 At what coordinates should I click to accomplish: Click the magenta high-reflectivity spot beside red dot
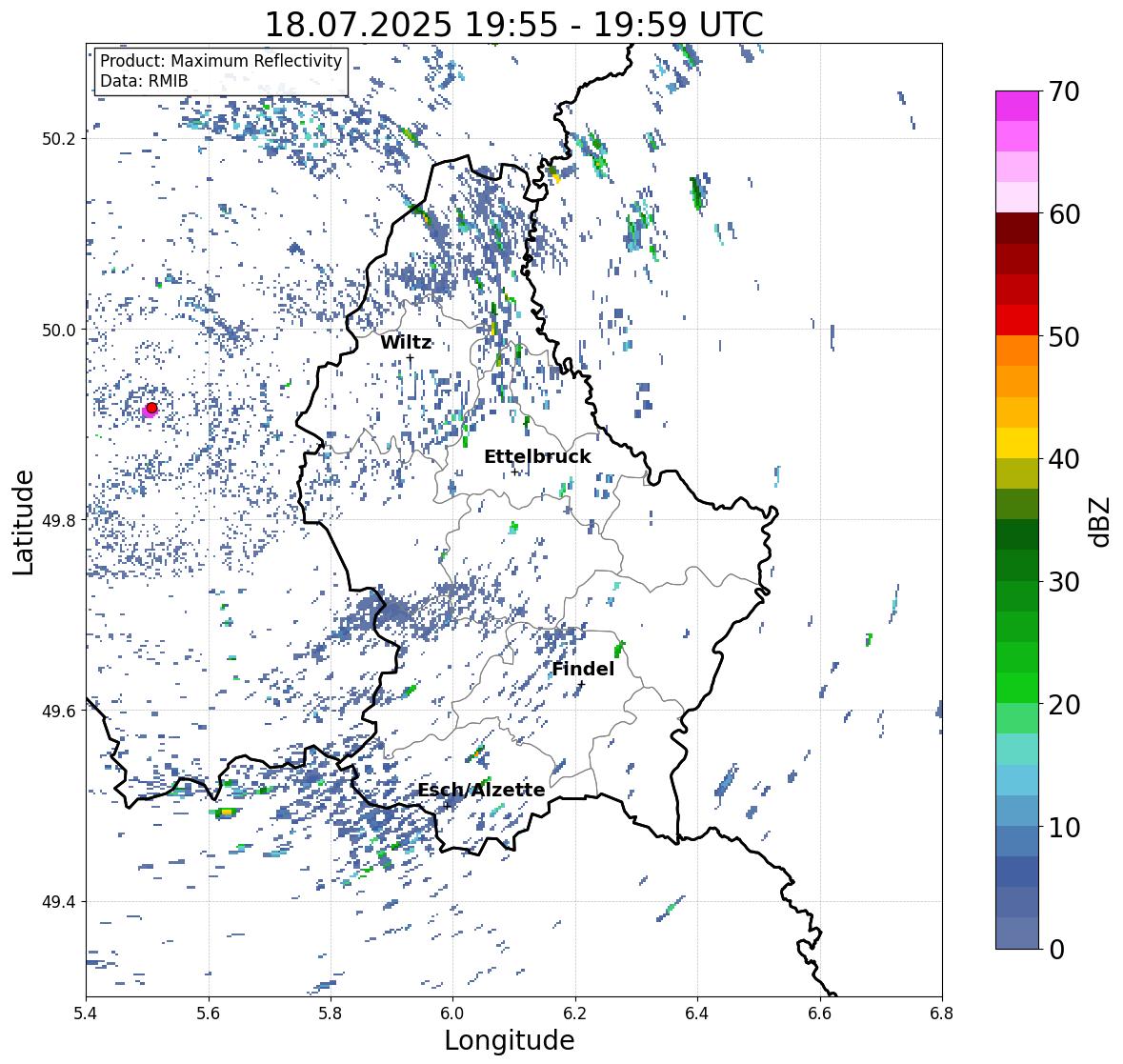click(x=147, y=412)
